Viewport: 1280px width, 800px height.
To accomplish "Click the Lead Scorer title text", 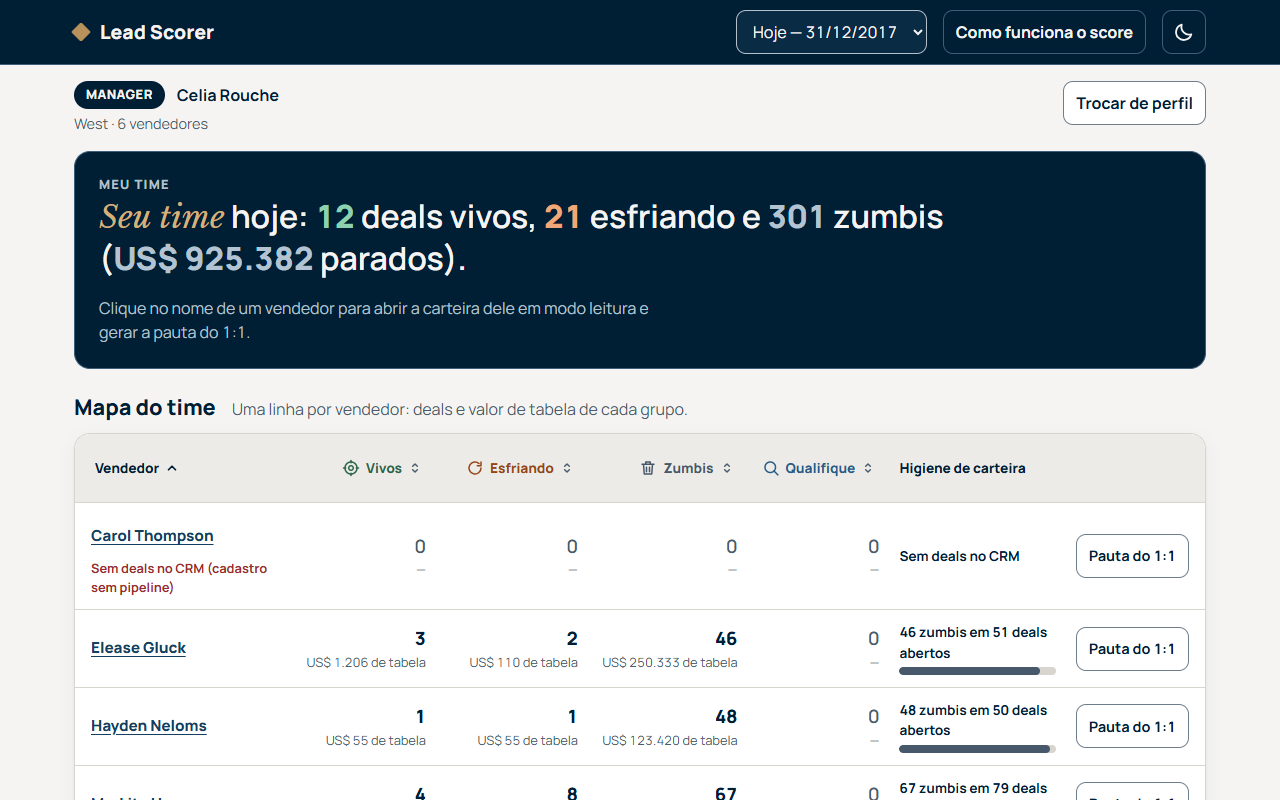I will (x=157, y=32).
